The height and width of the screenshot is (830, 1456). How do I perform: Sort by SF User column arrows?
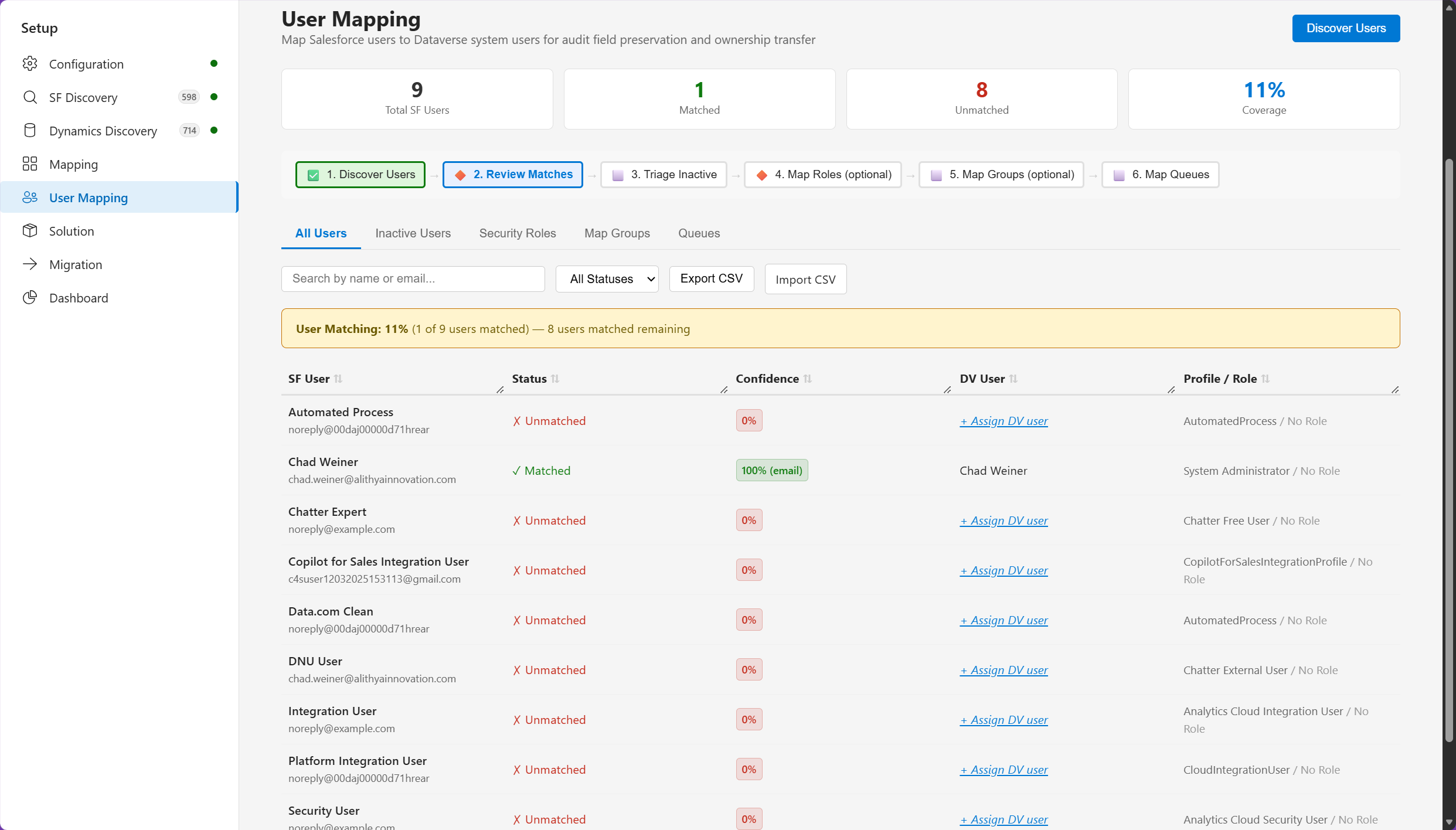[338, 379]
